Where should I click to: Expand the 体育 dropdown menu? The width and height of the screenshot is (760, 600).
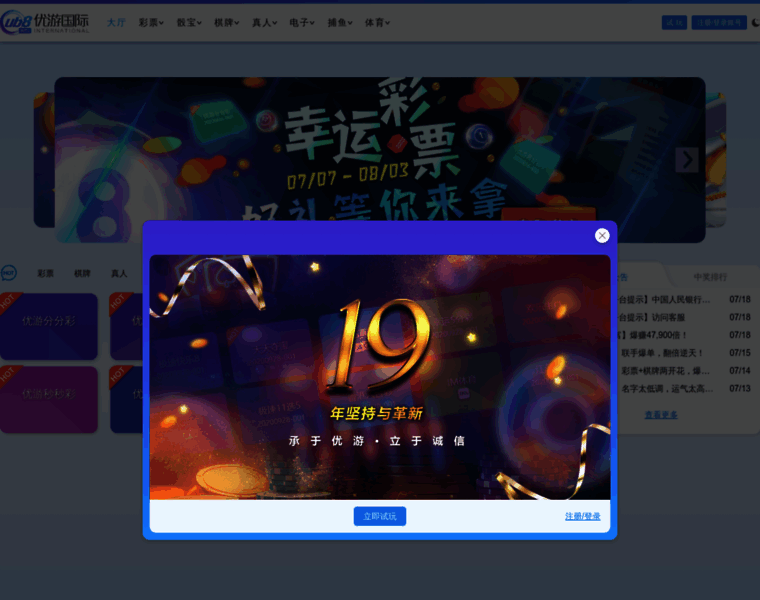pyautogui.click(x=377, y=22)
